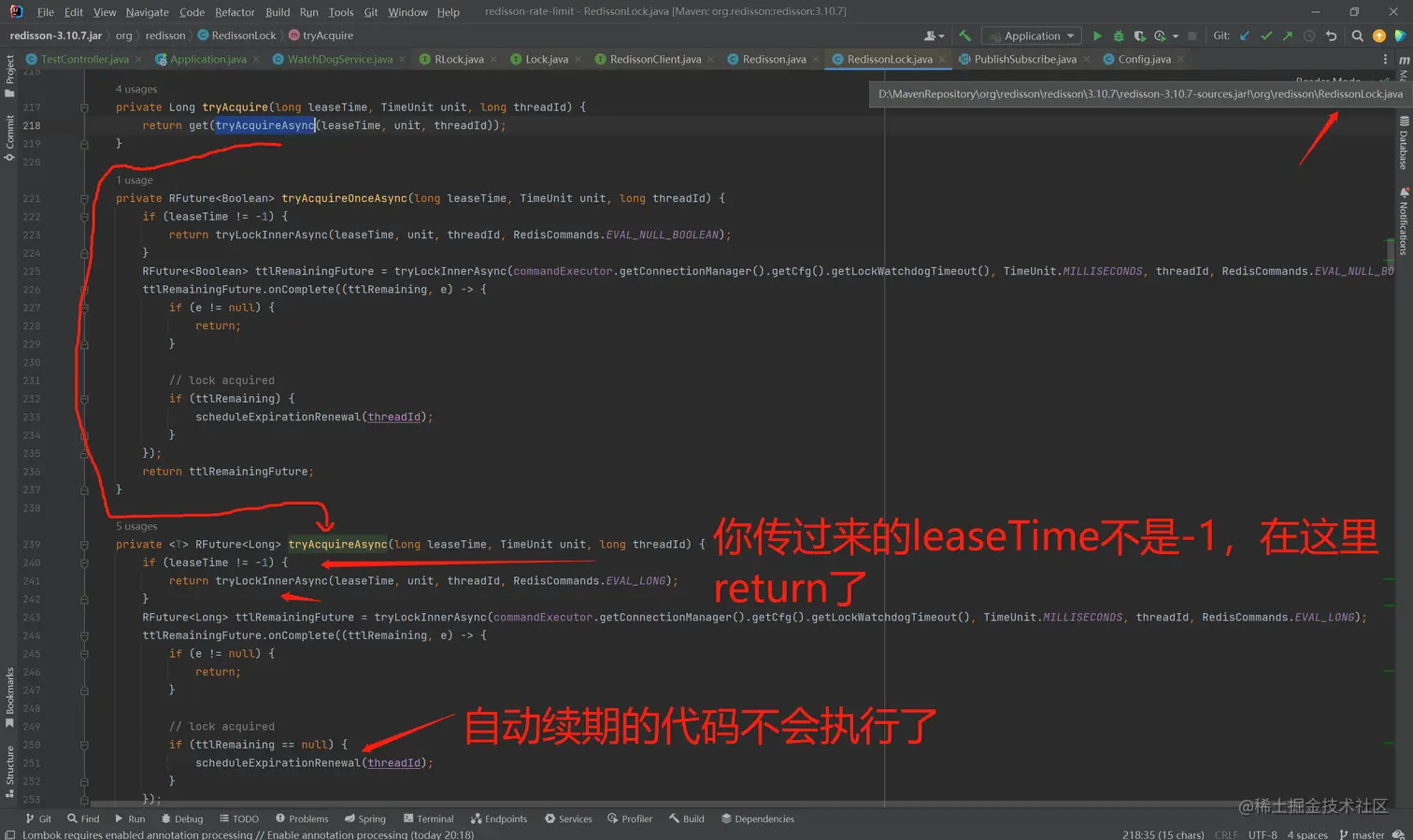This screenshot has width=1413, height=840.
Task: Collapse the onComplete lambda fold at line 226
Action: click(84, 290)
